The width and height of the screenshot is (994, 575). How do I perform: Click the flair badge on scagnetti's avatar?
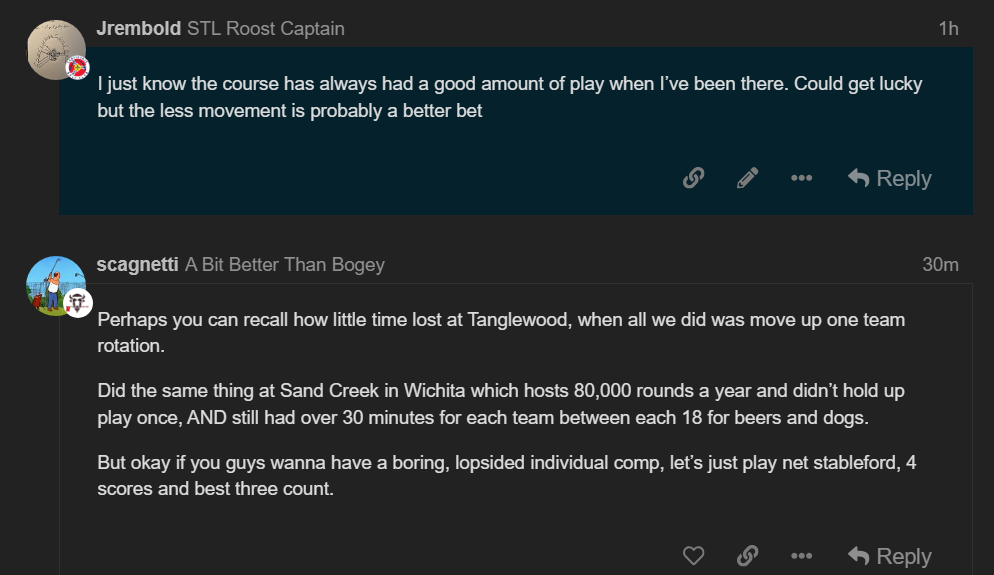tap(79, 303)
